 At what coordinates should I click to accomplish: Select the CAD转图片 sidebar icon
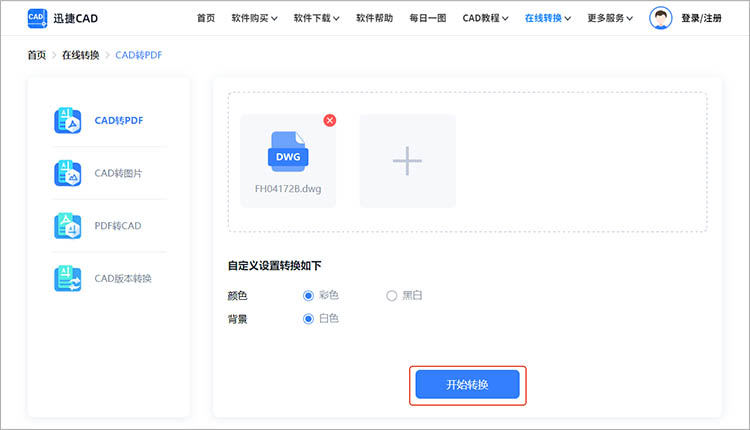67,173
